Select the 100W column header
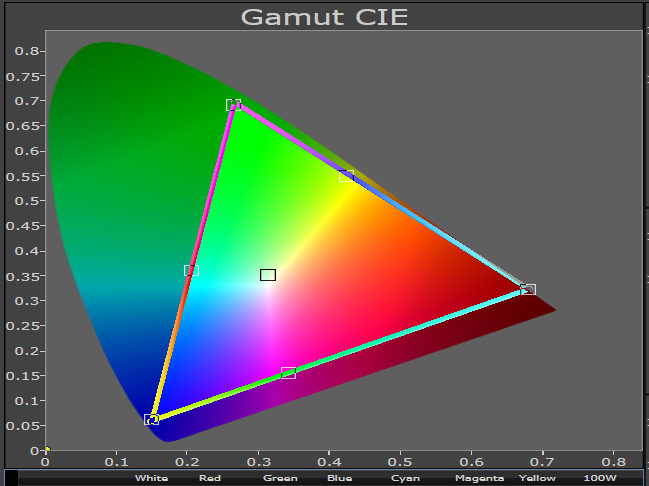 (x=600, y=478)
